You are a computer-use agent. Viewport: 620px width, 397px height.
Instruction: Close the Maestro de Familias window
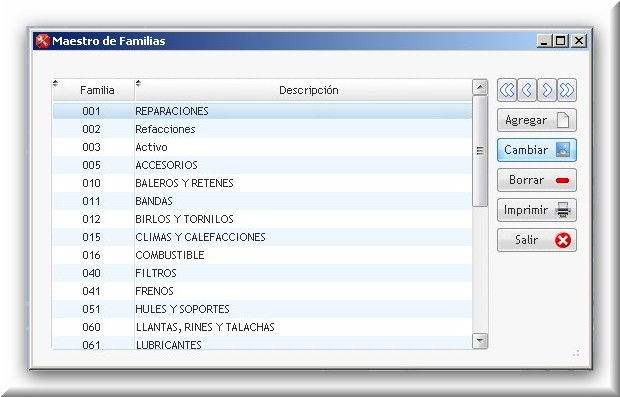pos(579,41)
